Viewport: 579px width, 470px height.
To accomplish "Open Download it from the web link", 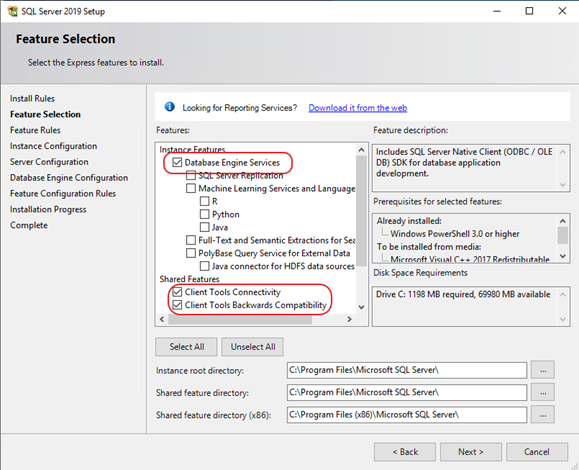I will pos(358,108).
